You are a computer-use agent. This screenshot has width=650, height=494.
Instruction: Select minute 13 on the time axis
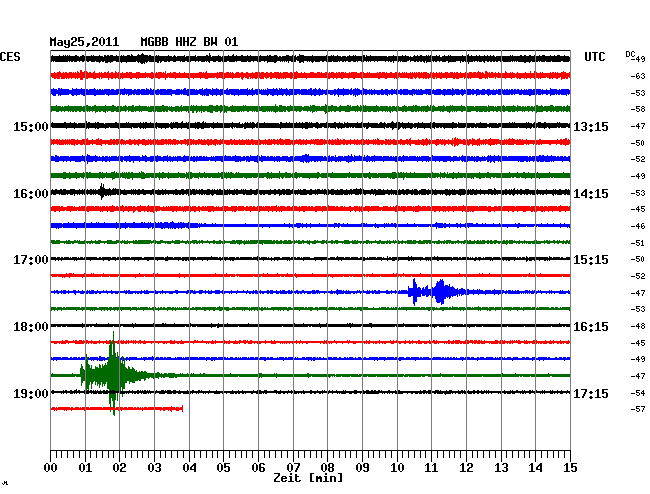(x=501, y=467)
